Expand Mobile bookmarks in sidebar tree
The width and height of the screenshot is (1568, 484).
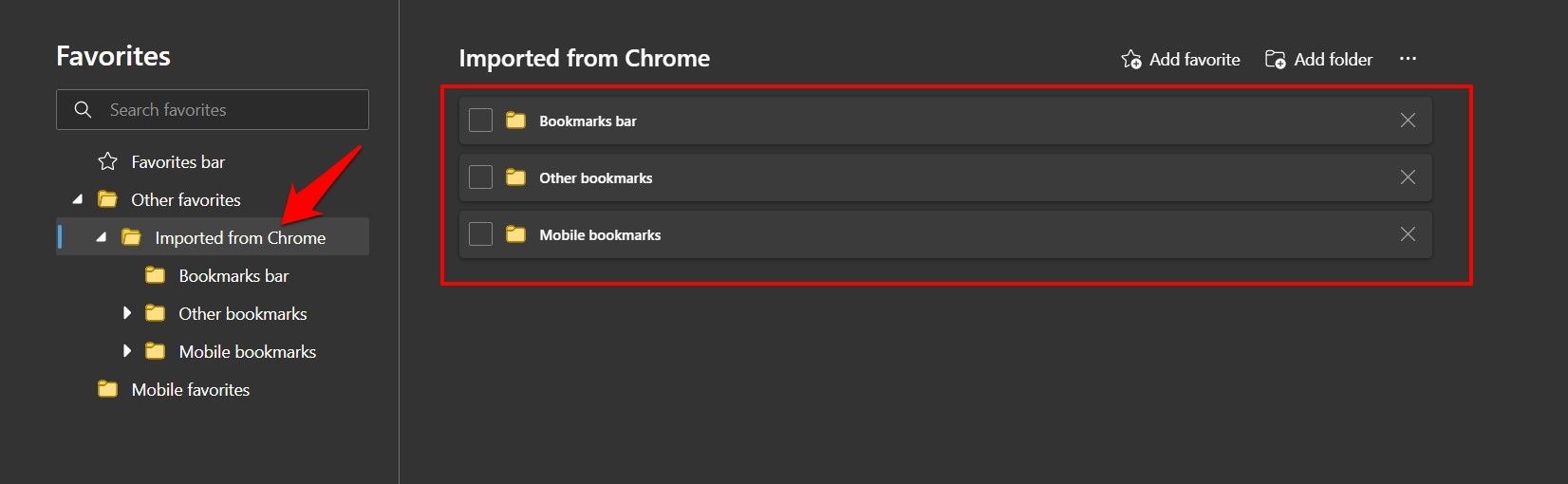pyautogui.click(x=127, y=351)
